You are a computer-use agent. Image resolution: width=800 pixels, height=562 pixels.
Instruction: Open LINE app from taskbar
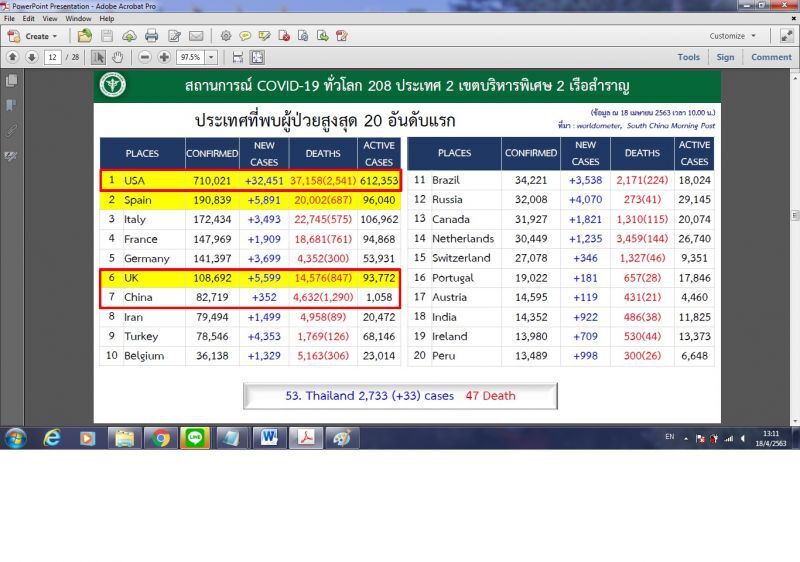point(194,438)
